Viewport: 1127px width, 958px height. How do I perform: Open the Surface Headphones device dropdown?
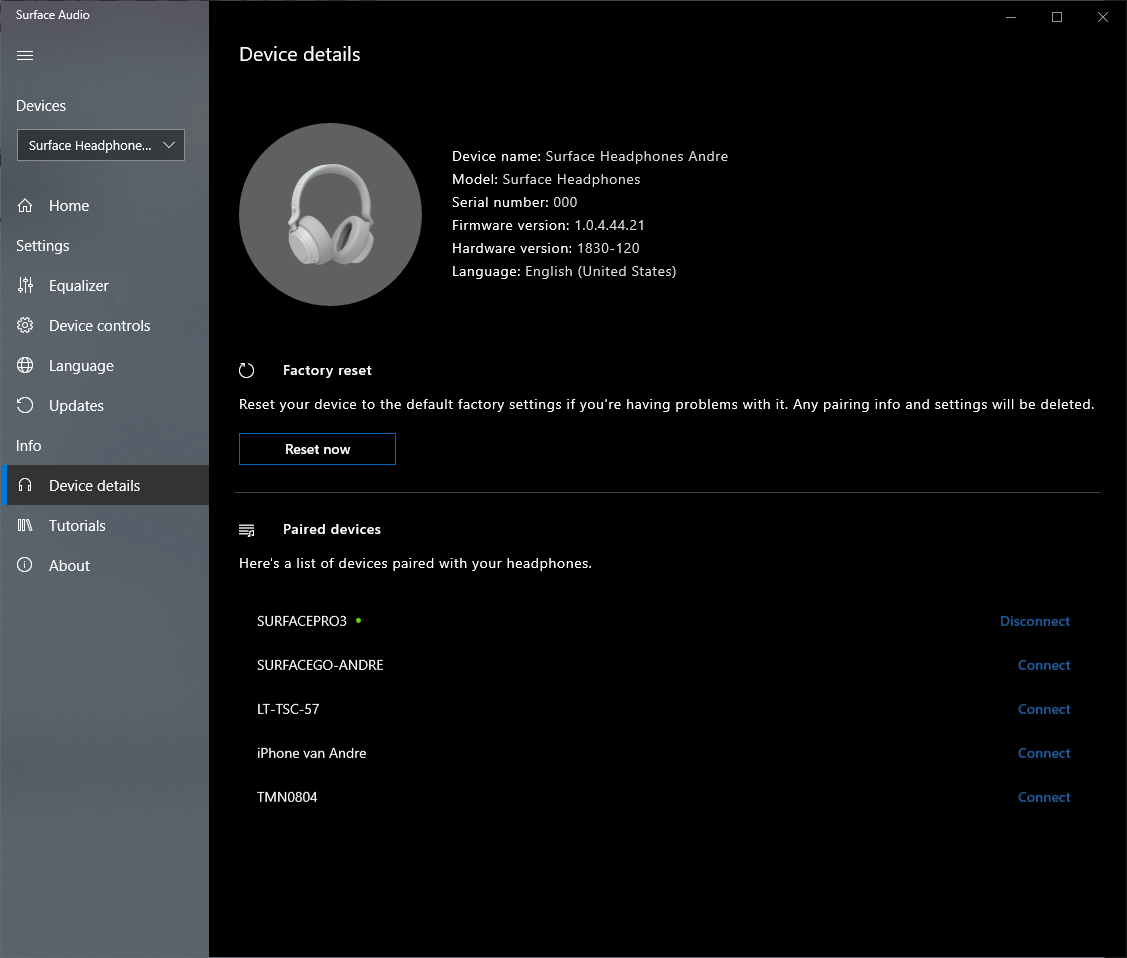pyautogui.click(x=101, y=145)
